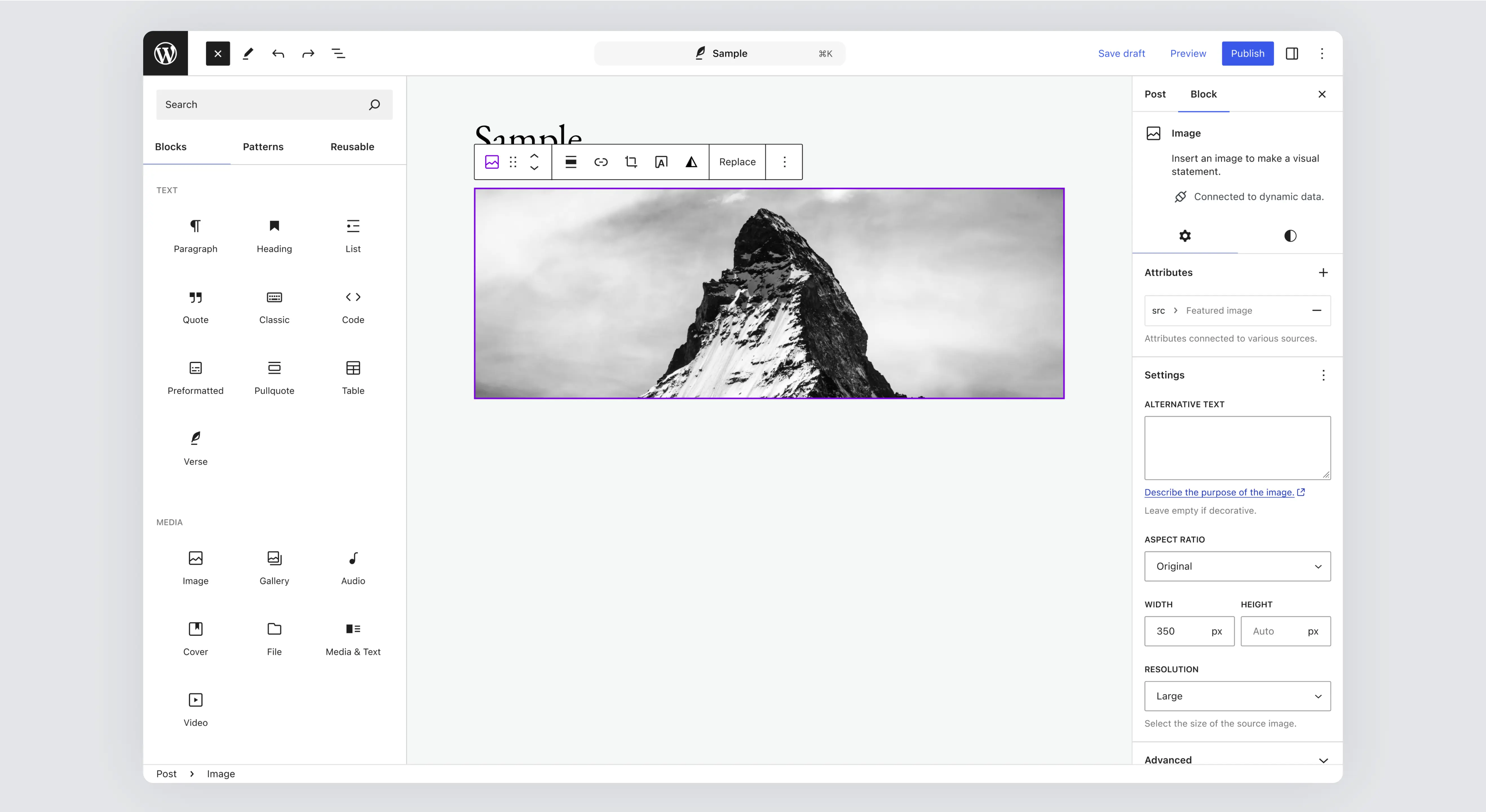Open the align options in block toolbar
1486x812 pixels.
(570, 162)
